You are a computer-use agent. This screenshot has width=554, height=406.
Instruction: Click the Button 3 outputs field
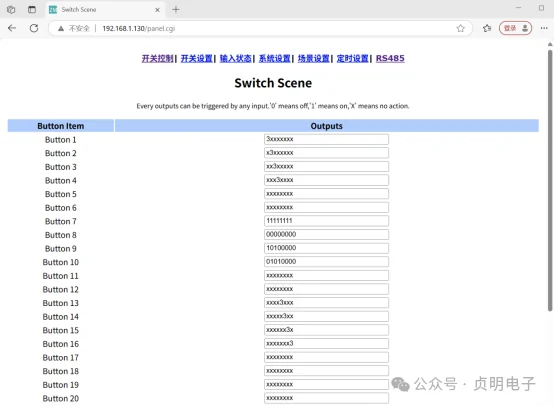tap(326, 166)
